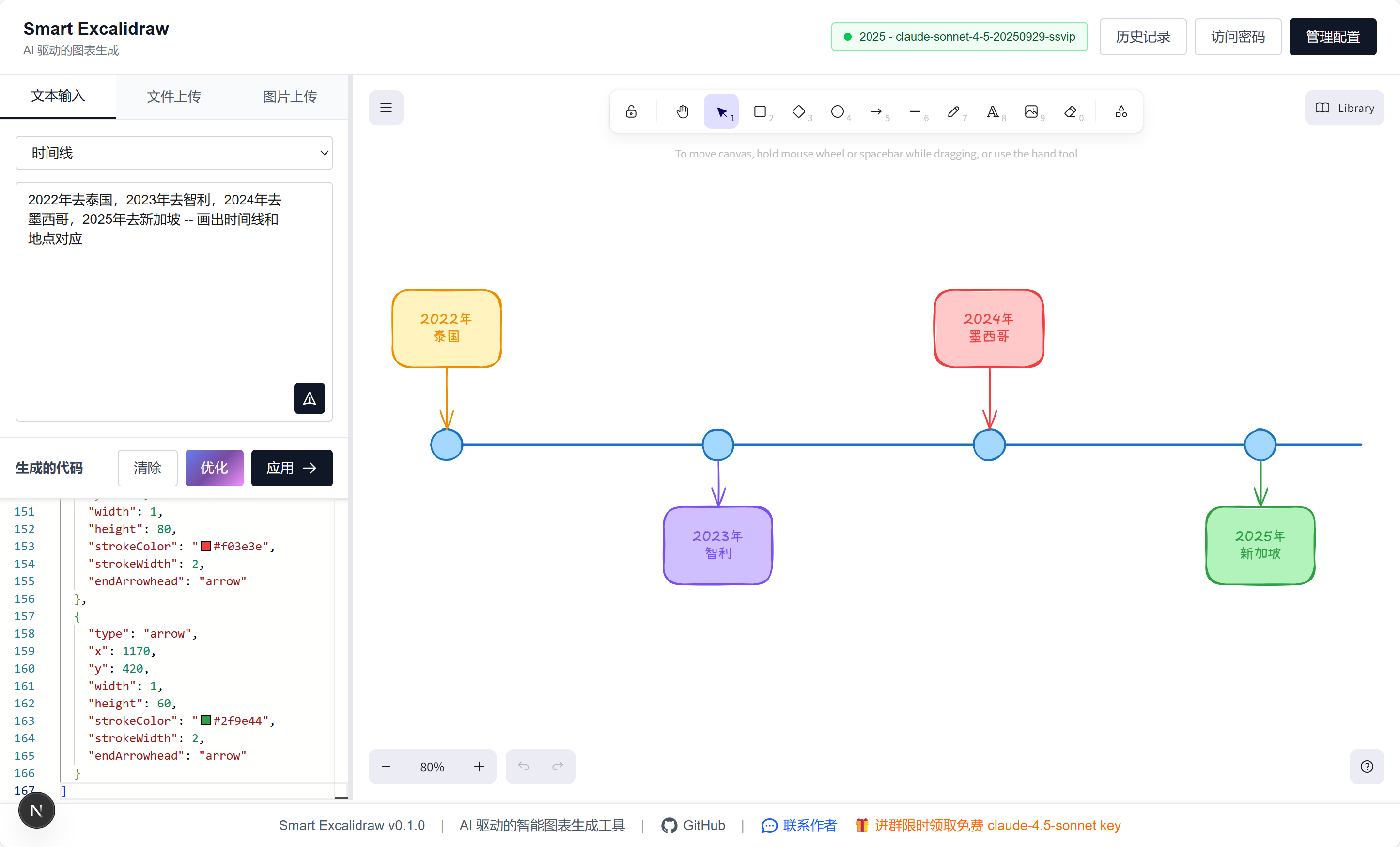This screenshot has height=847, width=1400.
Task: Click the 2024年 墨西哥 red box
Action: point(989,328)
